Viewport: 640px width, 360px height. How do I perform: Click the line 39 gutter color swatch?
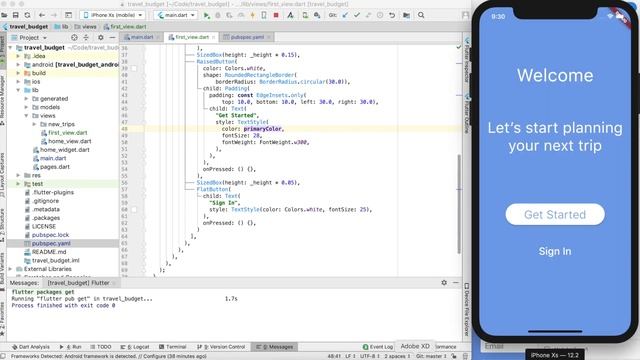[134, 68]
